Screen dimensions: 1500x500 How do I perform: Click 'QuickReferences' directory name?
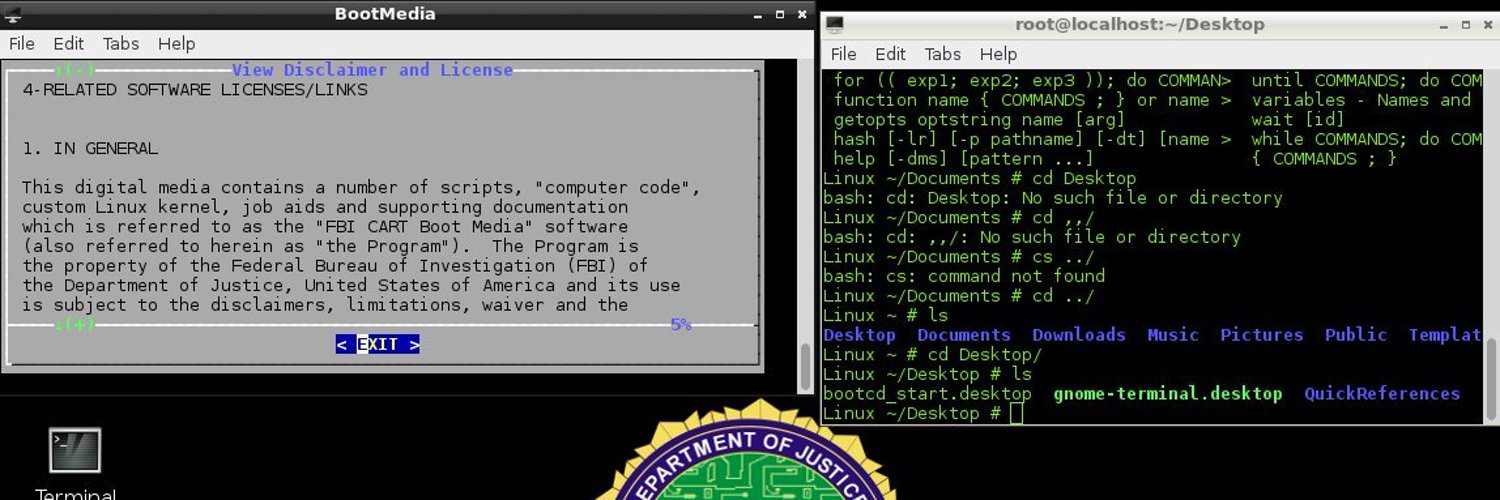(x=1382, y=393)
